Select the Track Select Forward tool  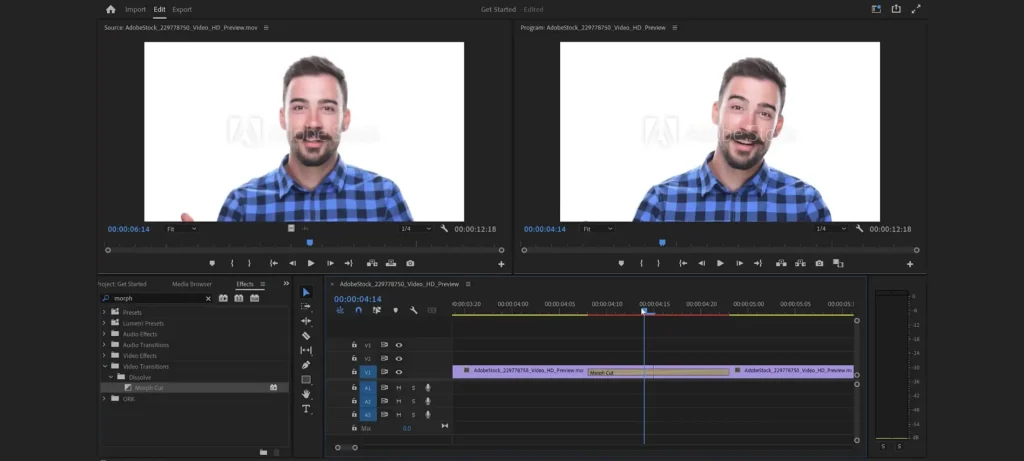click(x=306, y=307)
